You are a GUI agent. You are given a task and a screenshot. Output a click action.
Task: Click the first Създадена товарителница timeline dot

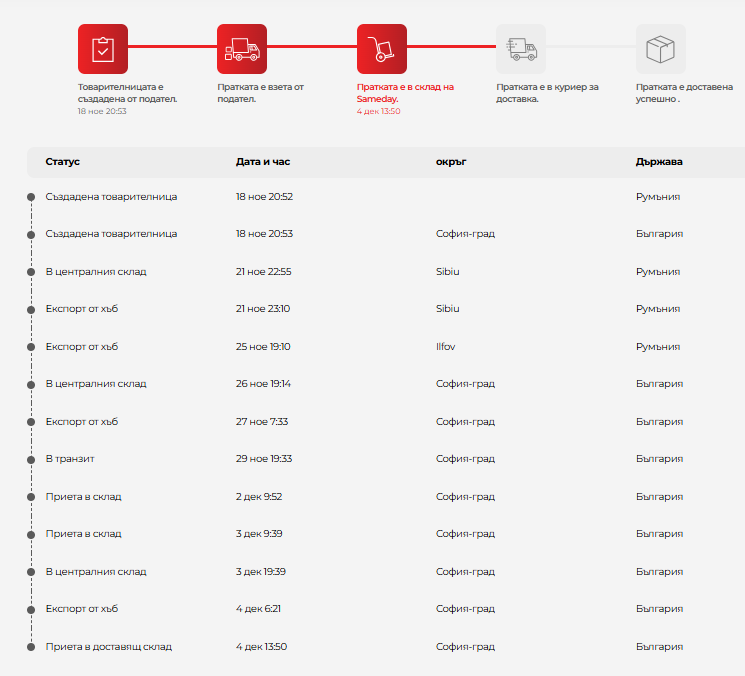pyautogui.click(x=31, y=197)
